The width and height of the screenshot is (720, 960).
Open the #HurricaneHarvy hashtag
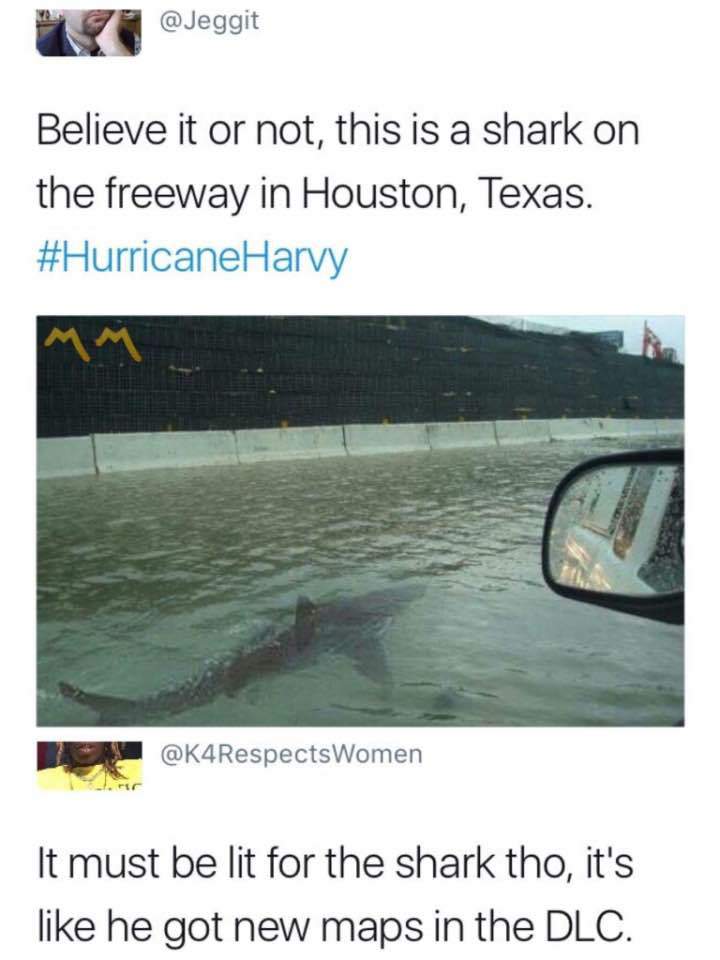pyautogui.click(x=192, y=258)
